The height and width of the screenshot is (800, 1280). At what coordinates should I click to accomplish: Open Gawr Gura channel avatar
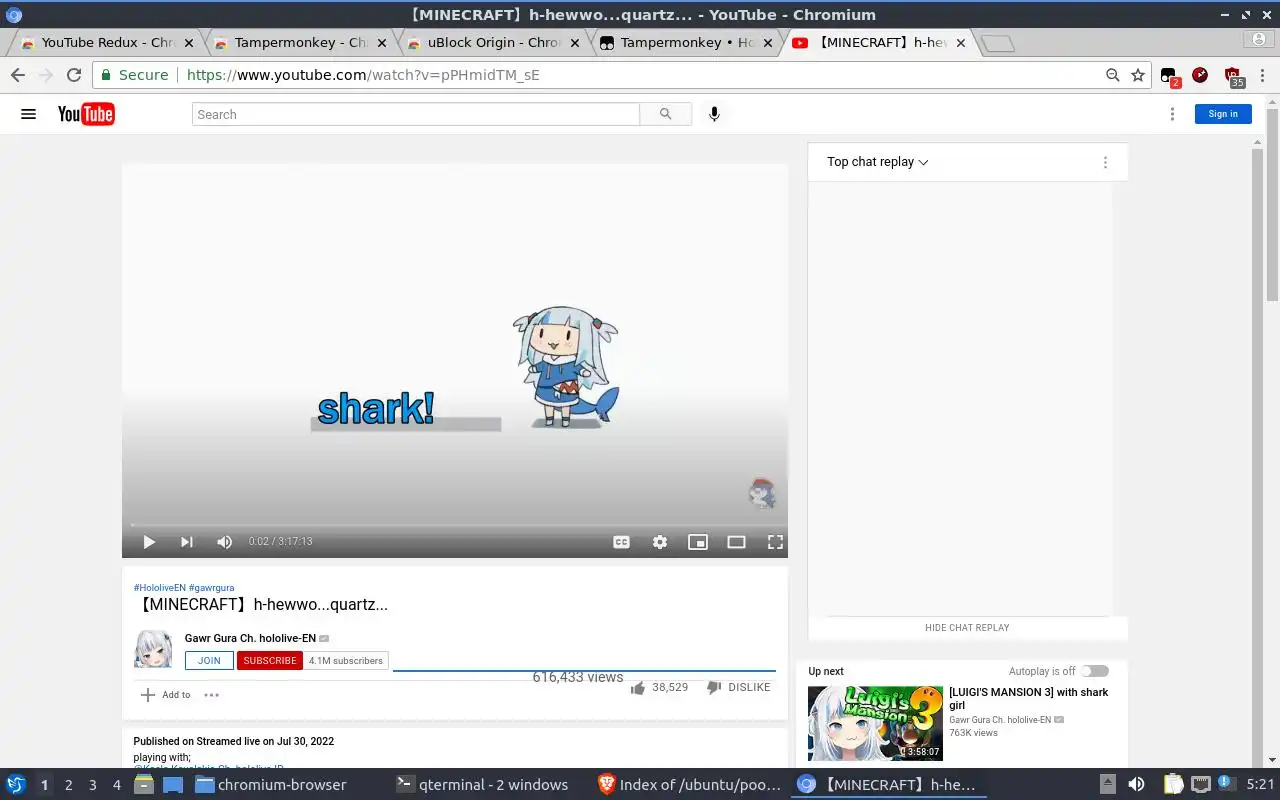(153, 649)
